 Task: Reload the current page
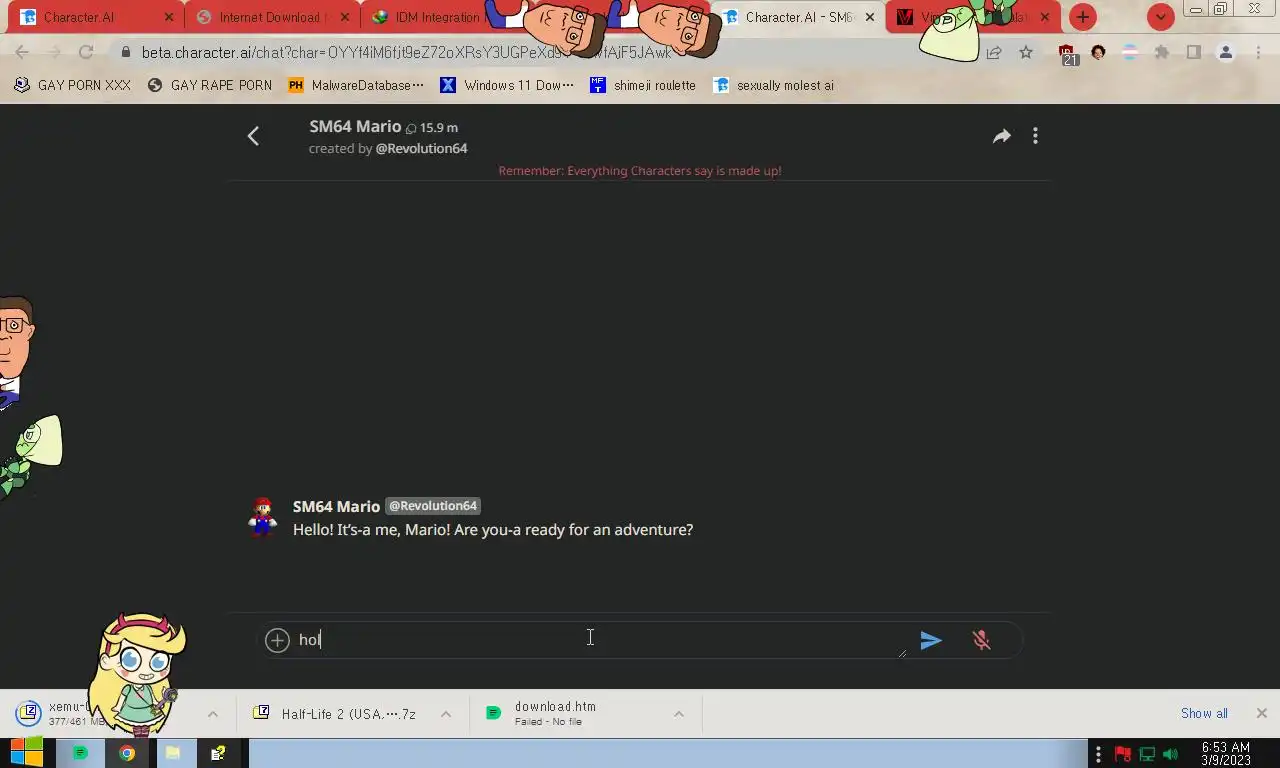(86, 52)
